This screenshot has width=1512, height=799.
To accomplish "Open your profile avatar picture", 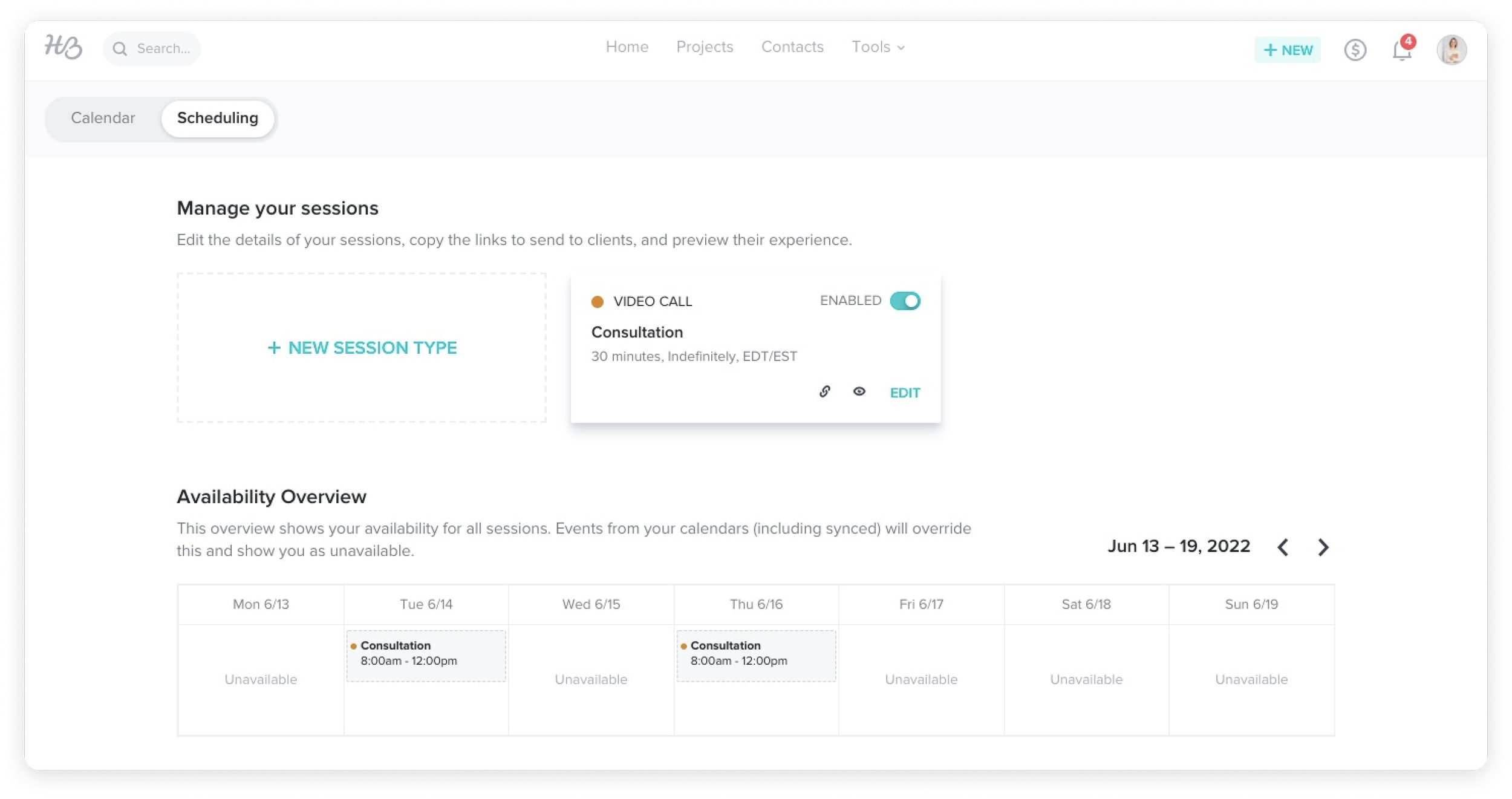I will click(x=1452, y=50).
